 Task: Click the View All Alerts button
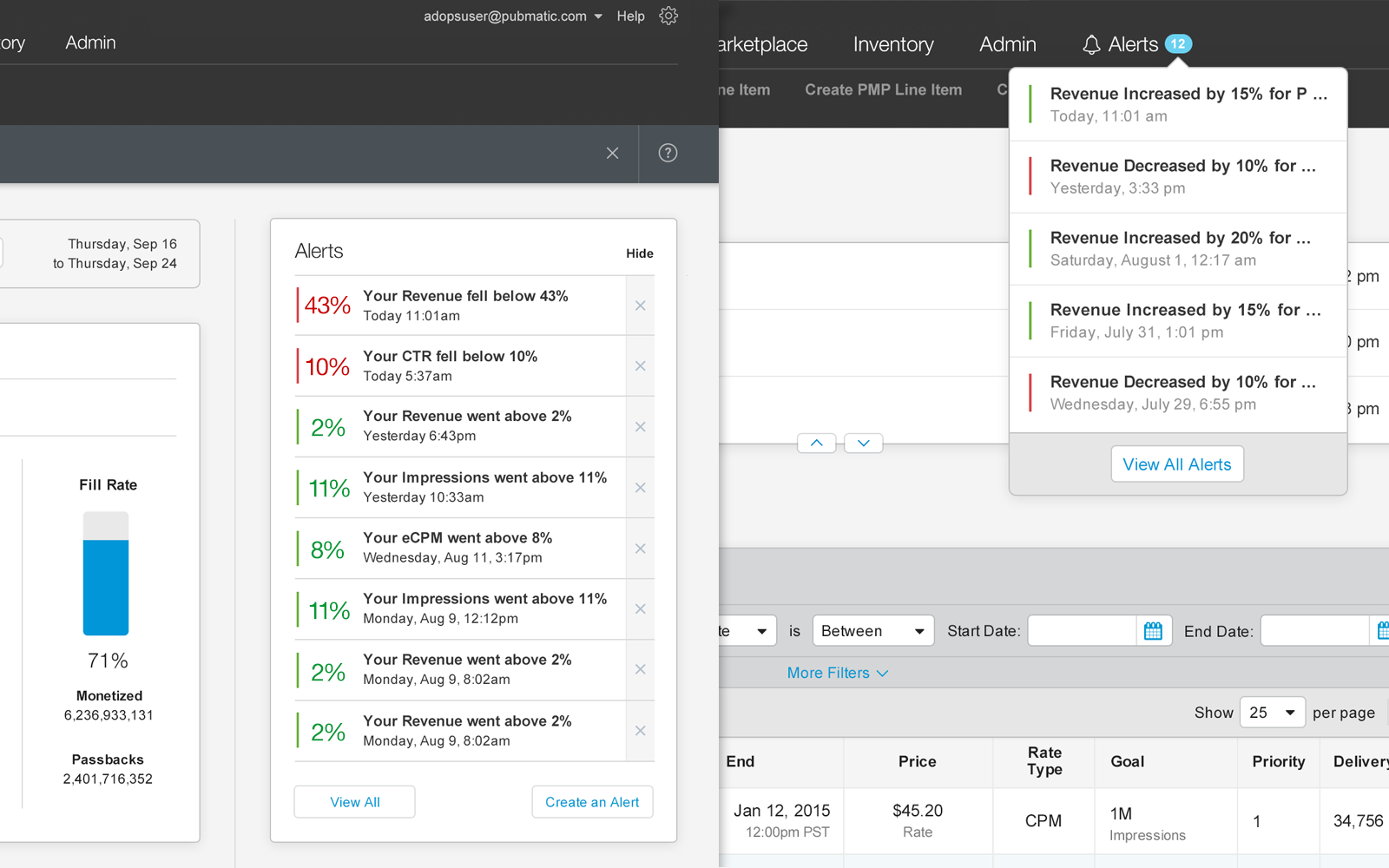click(x=1176, y=464)
